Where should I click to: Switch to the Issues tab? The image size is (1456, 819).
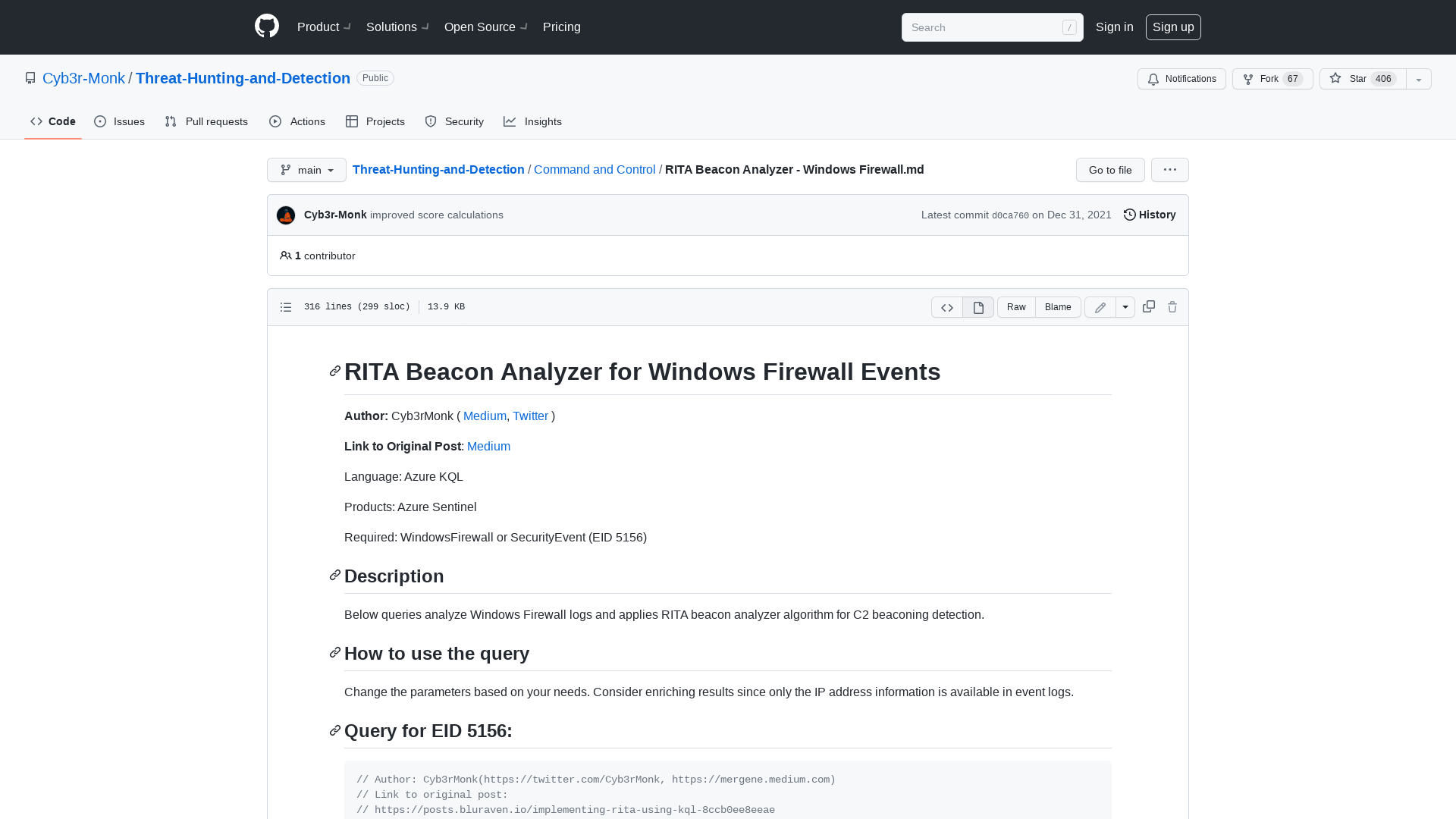click(119, 121)
